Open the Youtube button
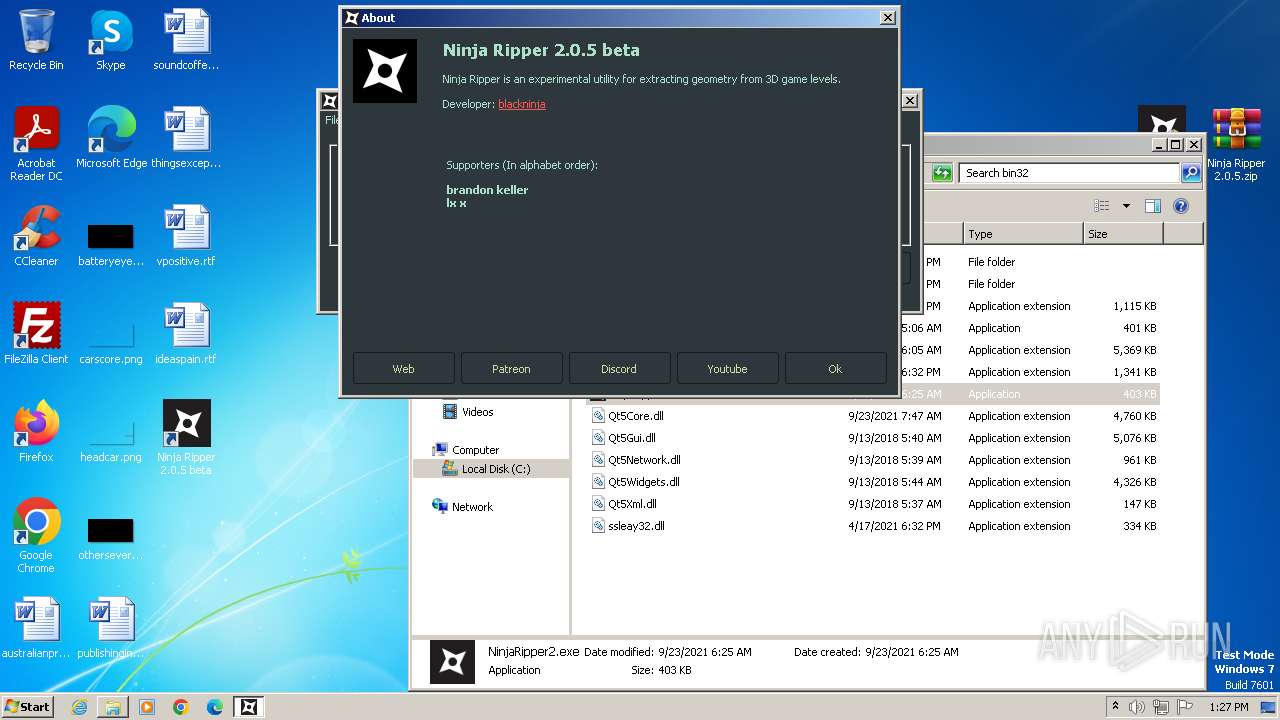 coord(727,369)
